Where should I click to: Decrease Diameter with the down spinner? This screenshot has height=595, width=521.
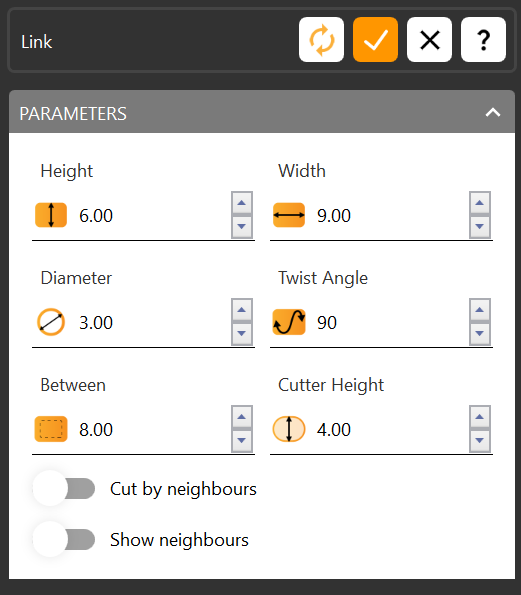242,334
